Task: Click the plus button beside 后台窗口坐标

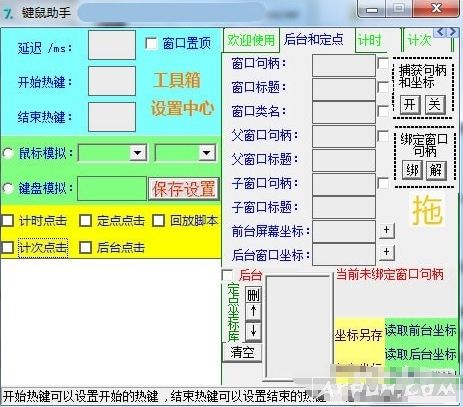Action: (386, 252)
